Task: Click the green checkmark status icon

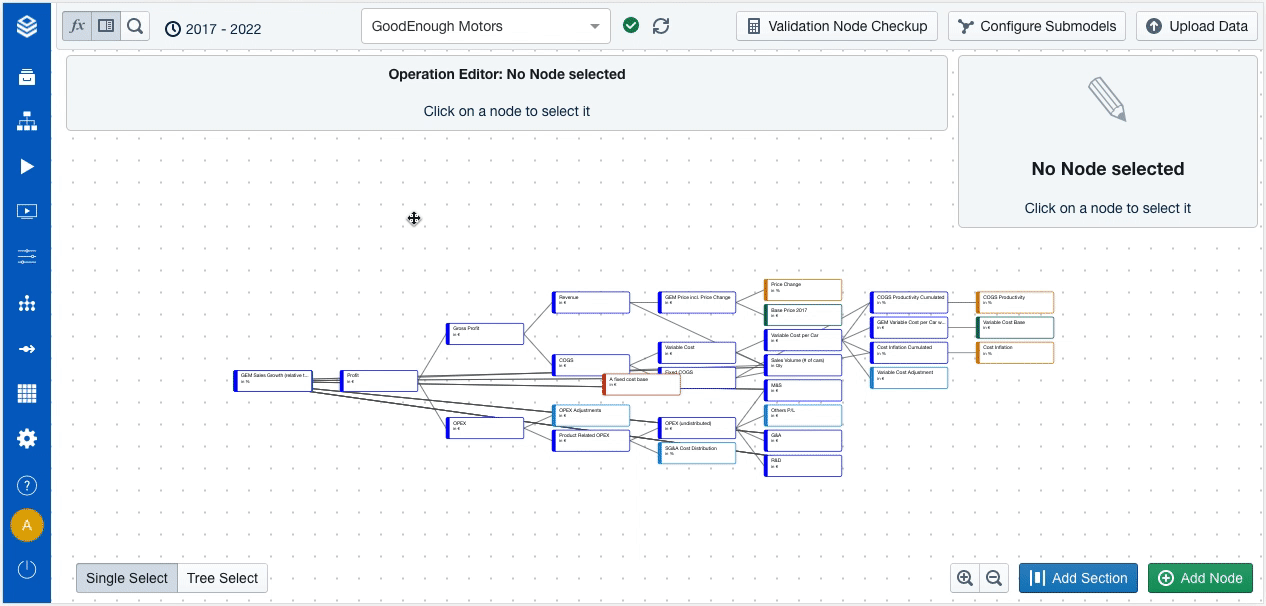Action: coord(631,26)
